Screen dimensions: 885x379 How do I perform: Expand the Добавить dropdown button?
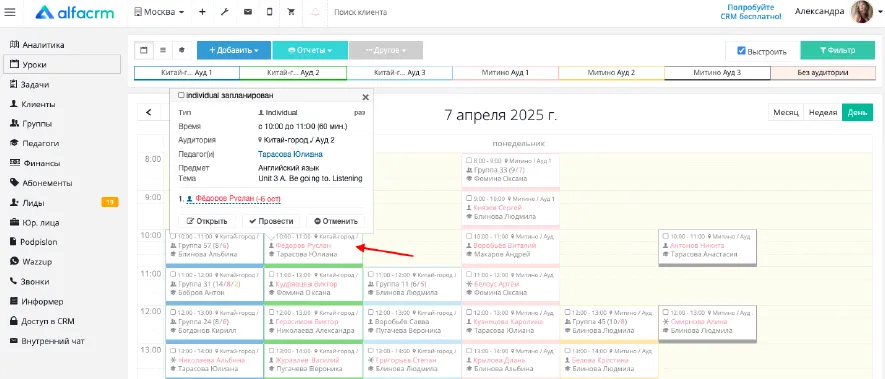234,50
